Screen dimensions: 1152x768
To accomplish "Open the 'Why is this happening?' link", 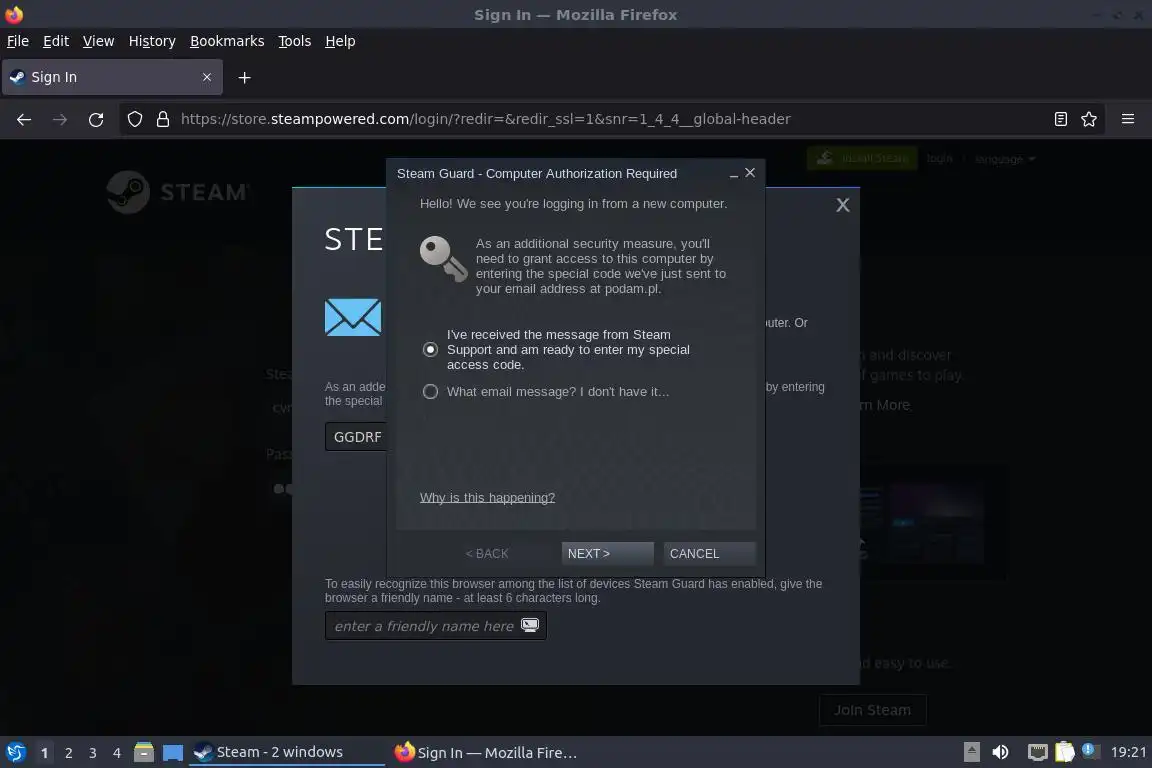I will coord(487,498).
